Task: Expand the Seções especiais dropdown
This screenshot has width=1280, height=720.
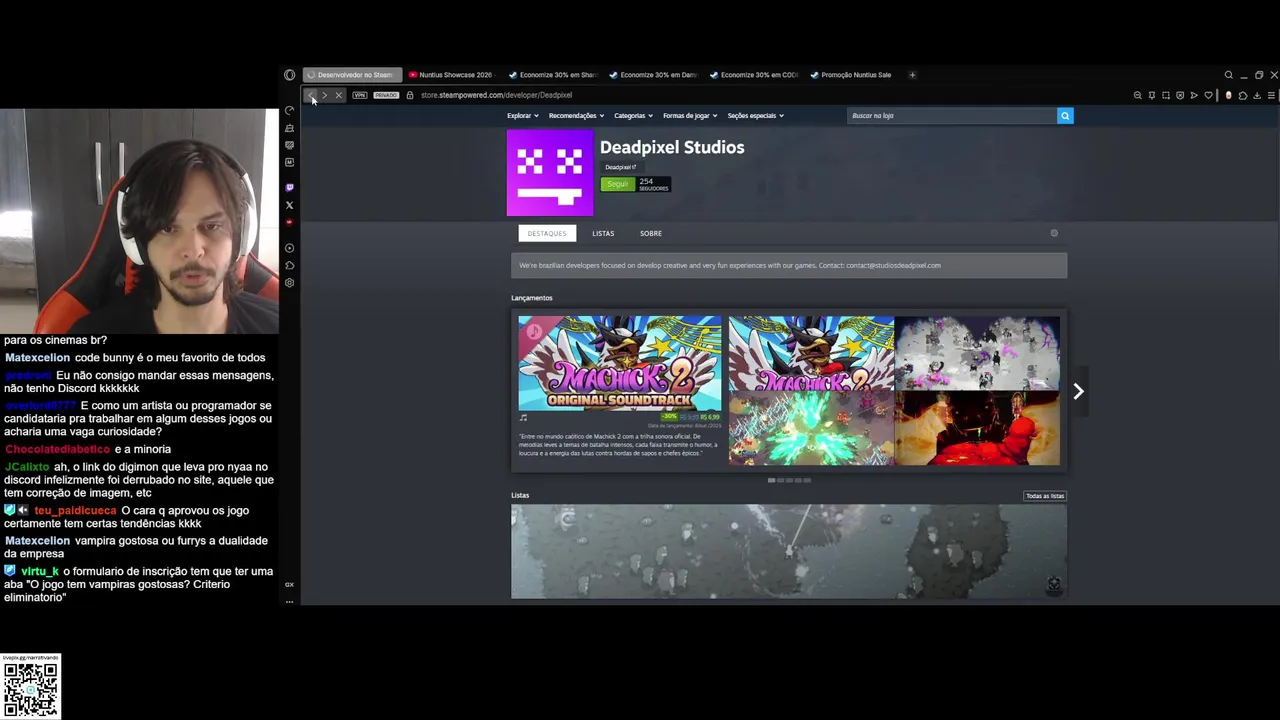Action: 755,116
